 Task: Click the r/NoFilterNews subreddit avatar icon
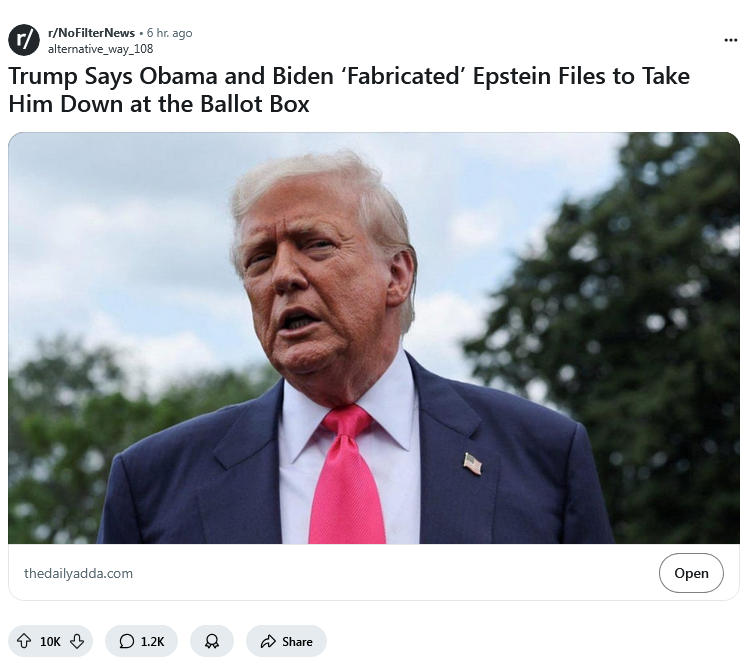(24, 40)
